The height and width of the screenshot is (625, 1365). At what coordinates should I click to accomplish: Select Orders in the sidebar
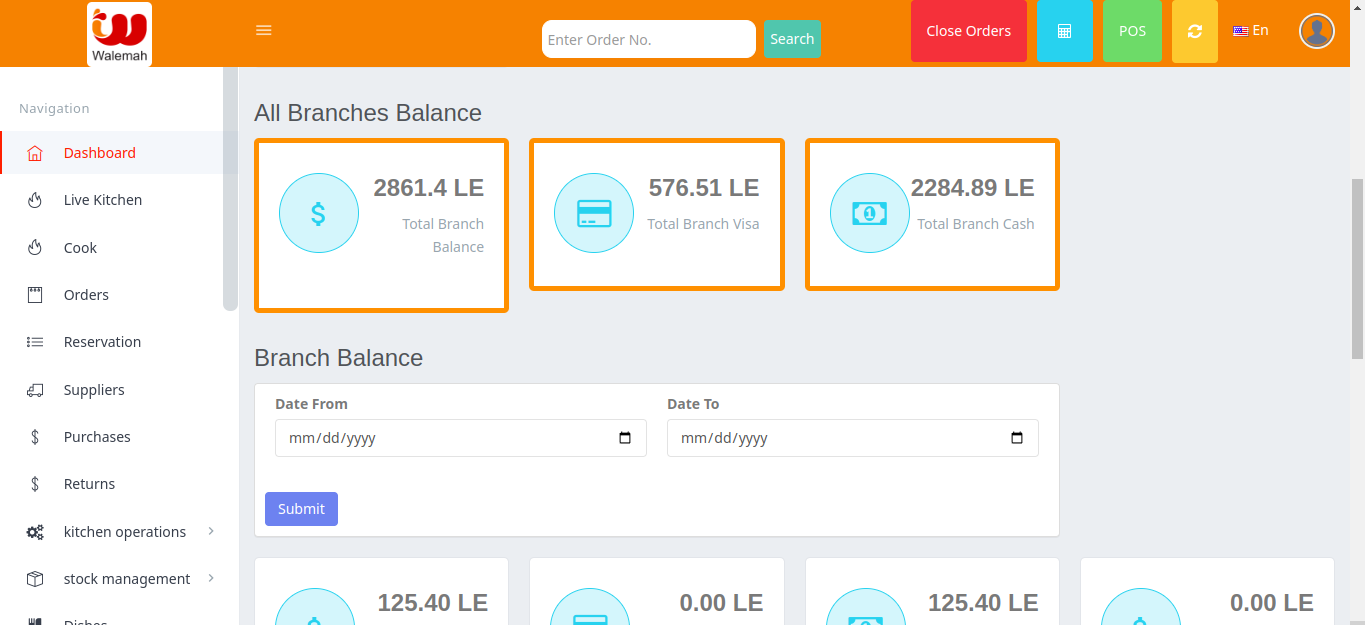[86, 295]
